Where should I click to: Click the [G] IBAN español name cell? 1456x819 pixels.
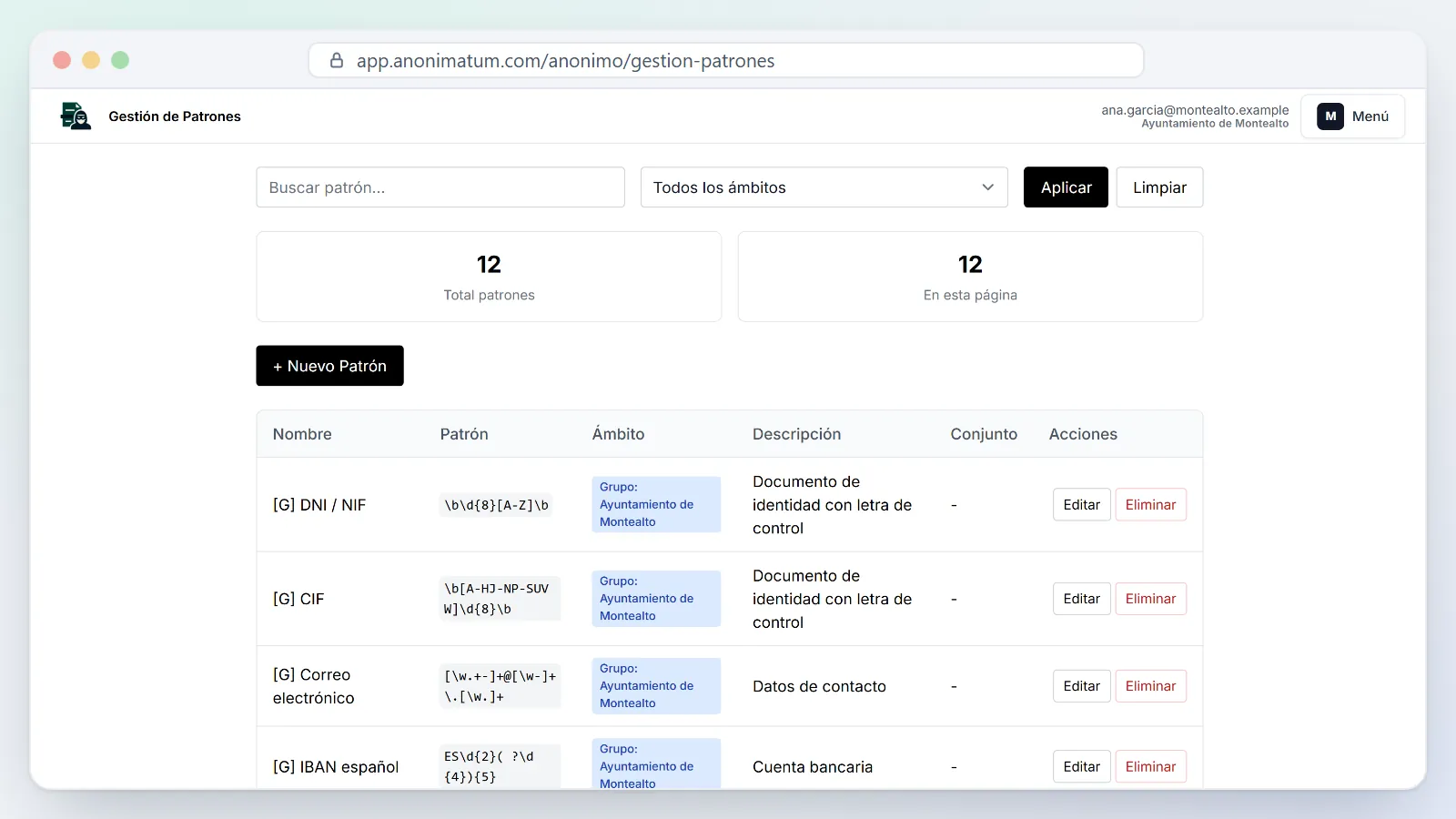[x=336, y=767]
